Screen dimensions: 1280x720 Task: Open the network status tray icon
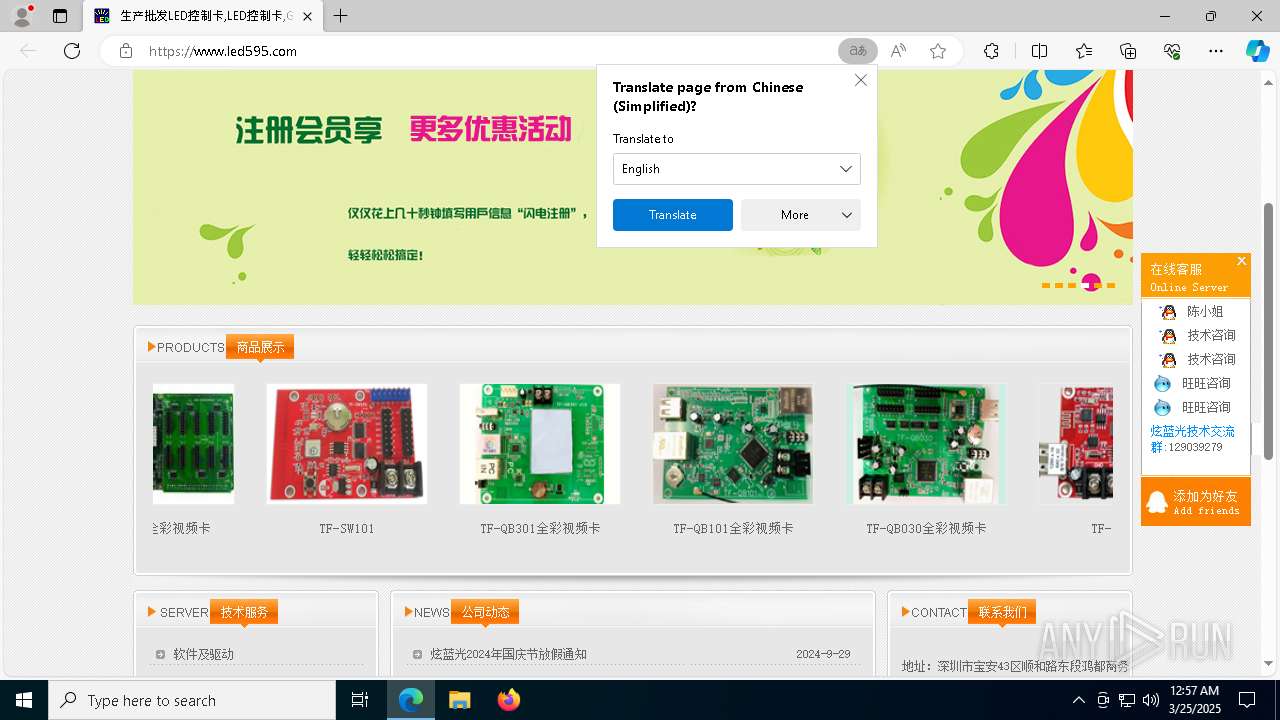(1127, 700)
